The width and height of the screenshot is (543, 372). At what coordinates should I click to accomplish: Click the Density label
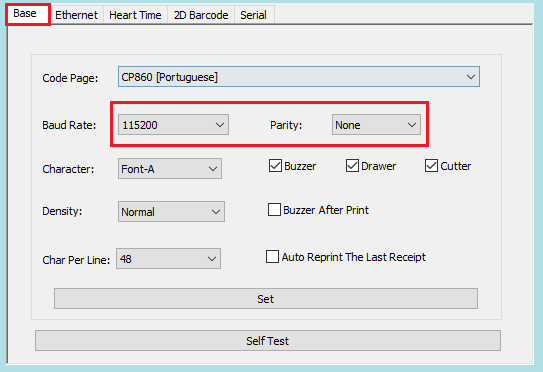pyautogui.click(x=62, y=211)
